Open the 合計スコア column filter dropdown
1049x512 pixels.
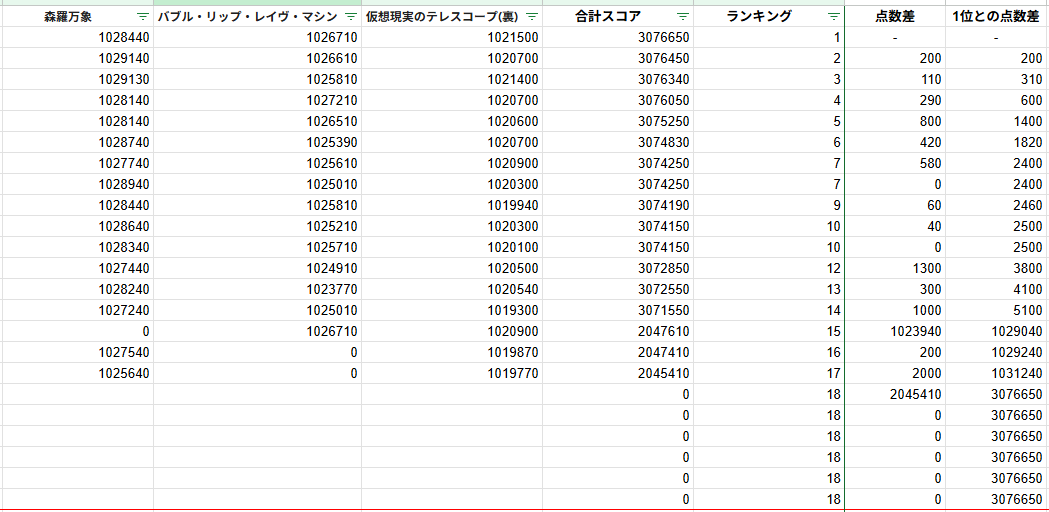(682, 16)
